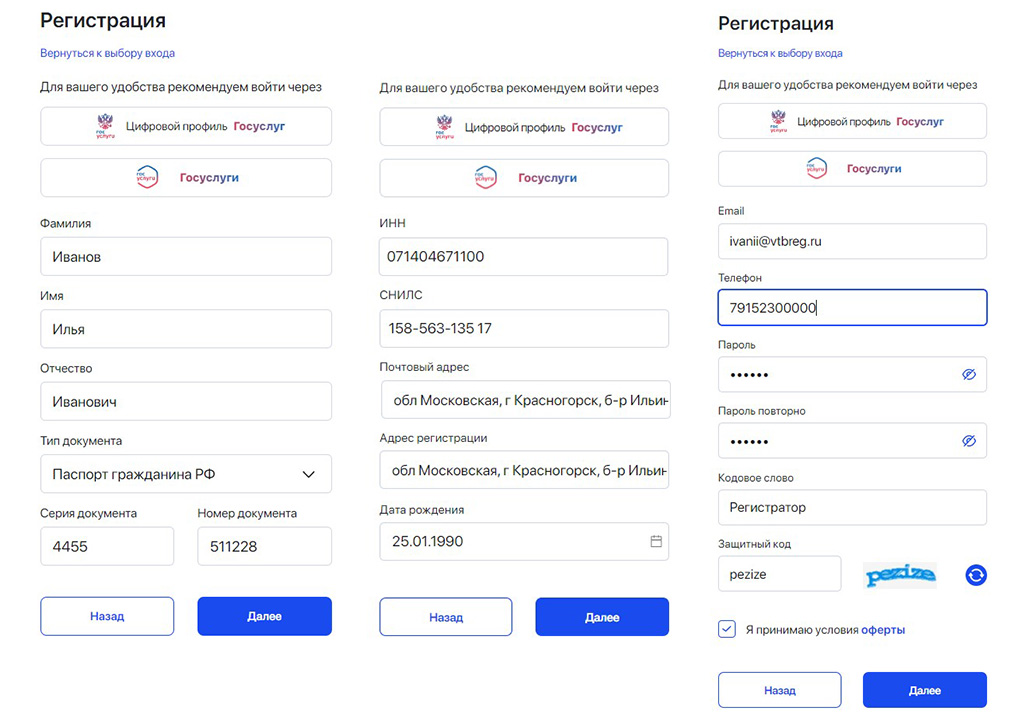Go back with Назад in middle form
Image resolution: width=1020 pixels, height=719 pixels.
pos(446,617)
